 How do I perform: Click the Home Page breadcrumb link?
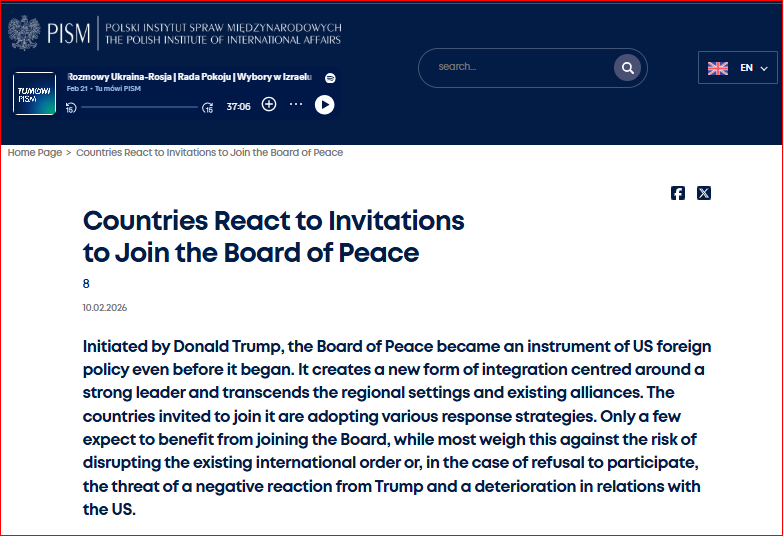[35, 153]
